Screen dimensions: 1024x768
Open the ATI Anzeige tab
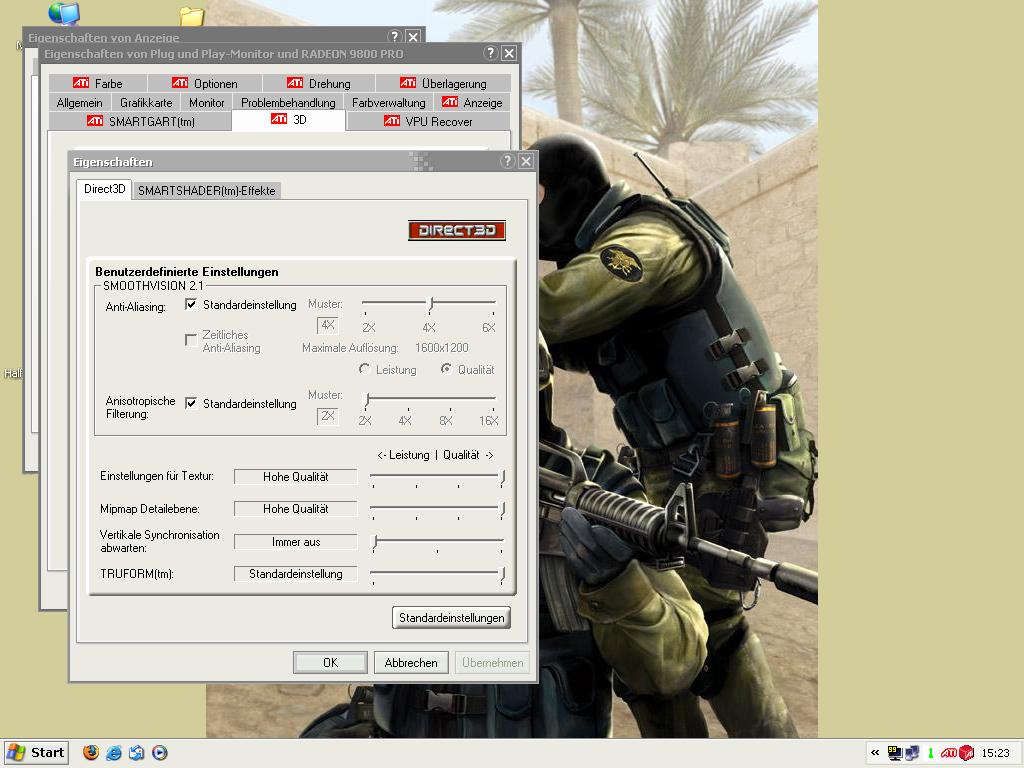pos(472,103)
